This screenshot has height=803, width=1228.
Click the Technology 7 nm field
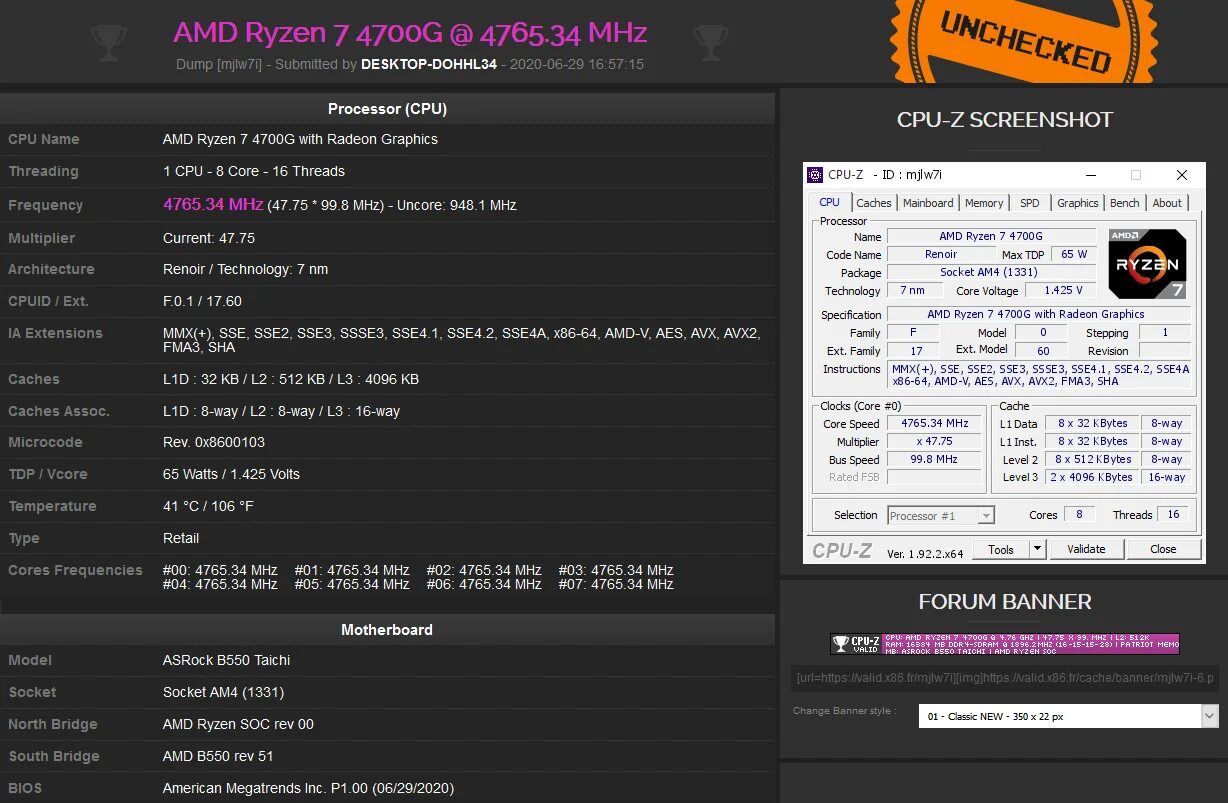pyautogui.click(x=913, y=290)
